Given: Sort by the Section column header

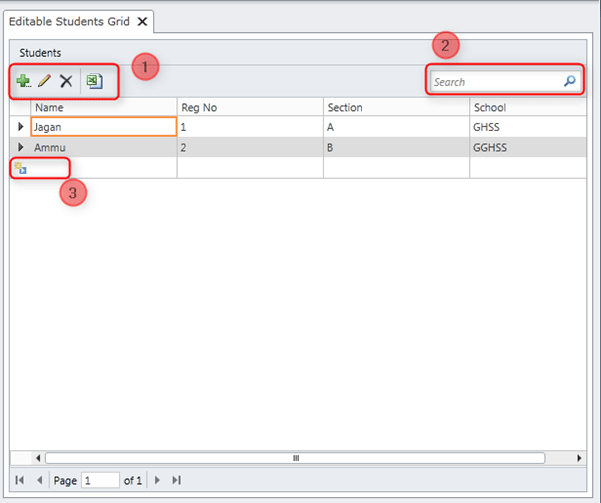Looking at the screenshot, I should pyautogui.click(x=397, y=107).
